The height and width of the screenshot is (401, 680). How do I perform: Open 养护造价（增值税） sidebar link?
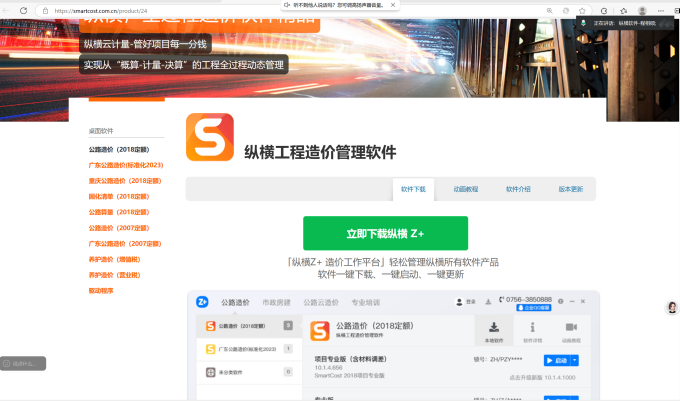tap(114, 259)
